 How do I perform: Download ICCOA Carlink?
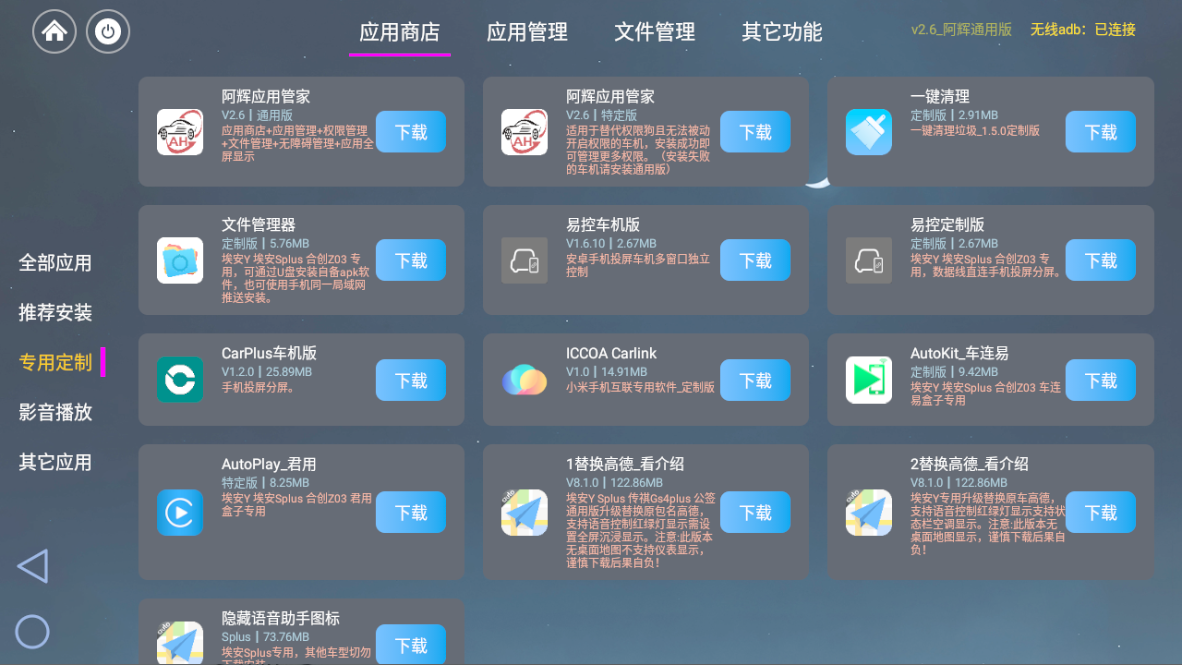tap(755, 380)
